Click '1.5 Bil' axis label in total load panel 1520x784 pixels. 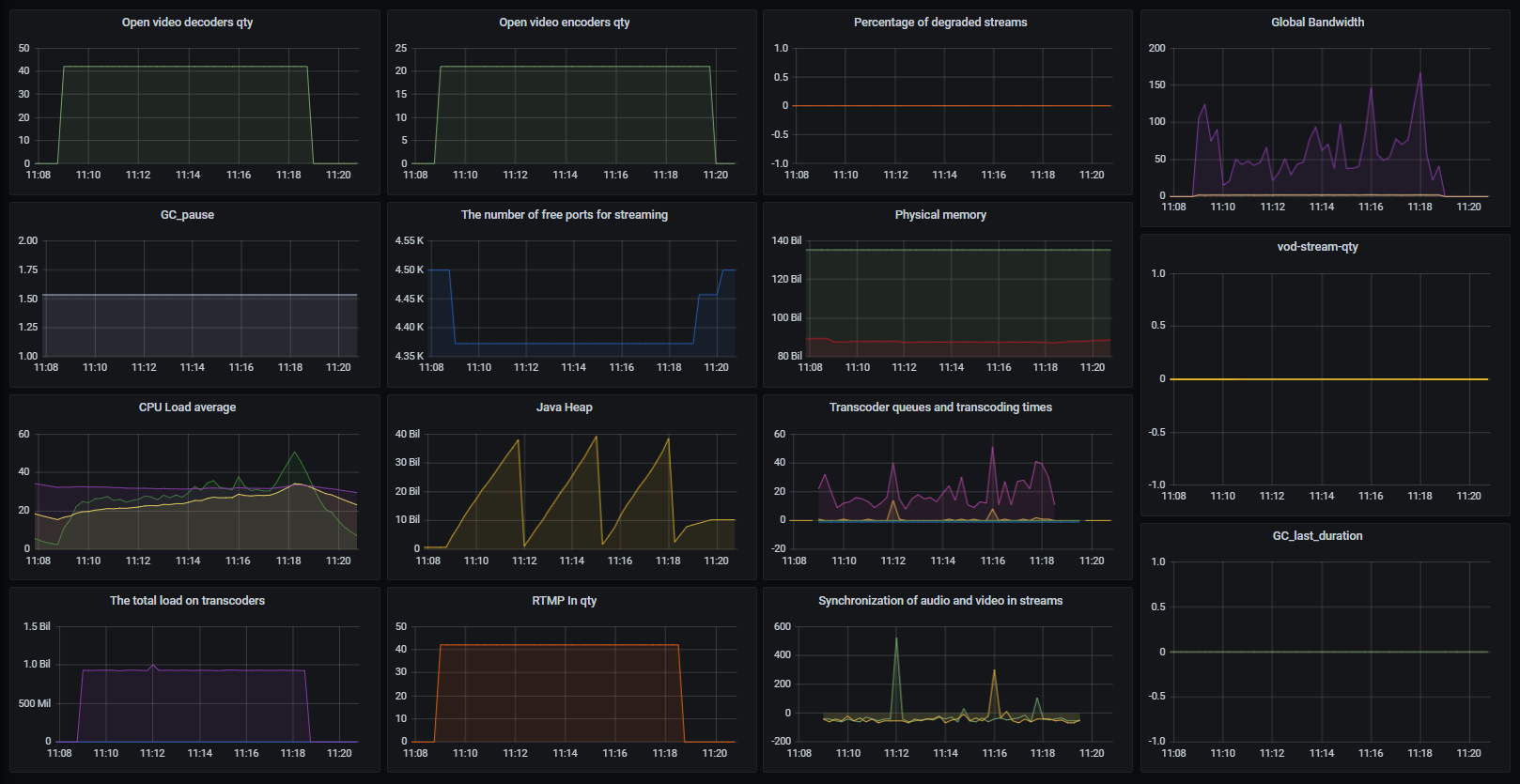point(37,626)
